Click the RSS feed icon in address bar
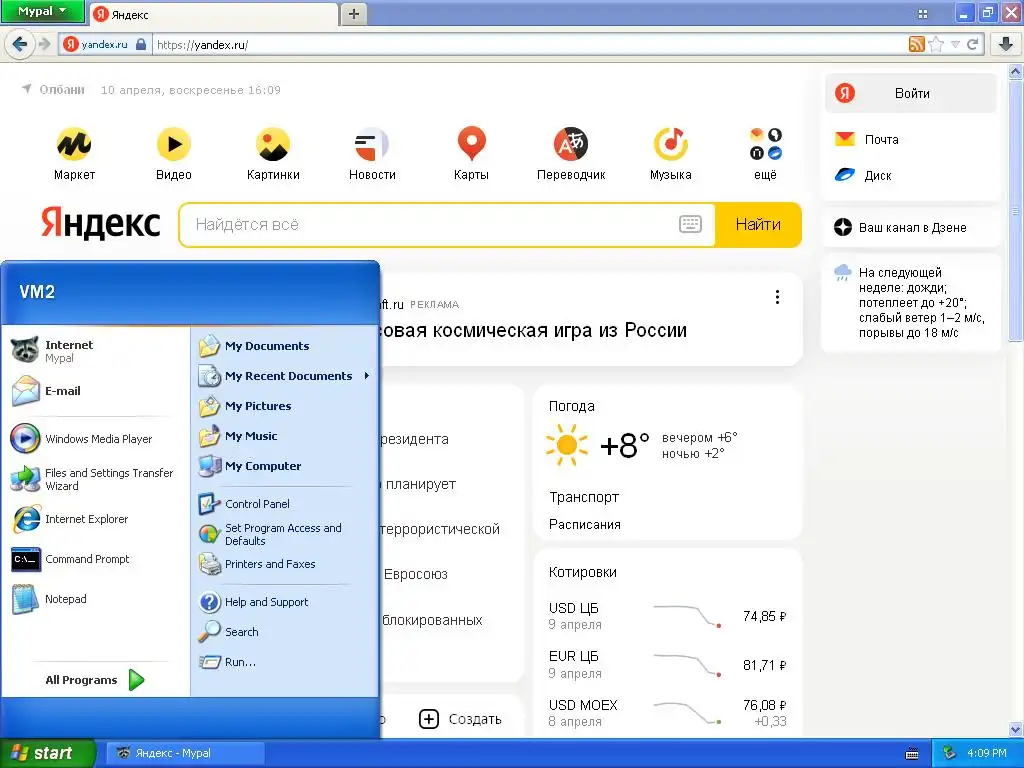The height and width of the screenshot is (768, 1024). [916, 44]
